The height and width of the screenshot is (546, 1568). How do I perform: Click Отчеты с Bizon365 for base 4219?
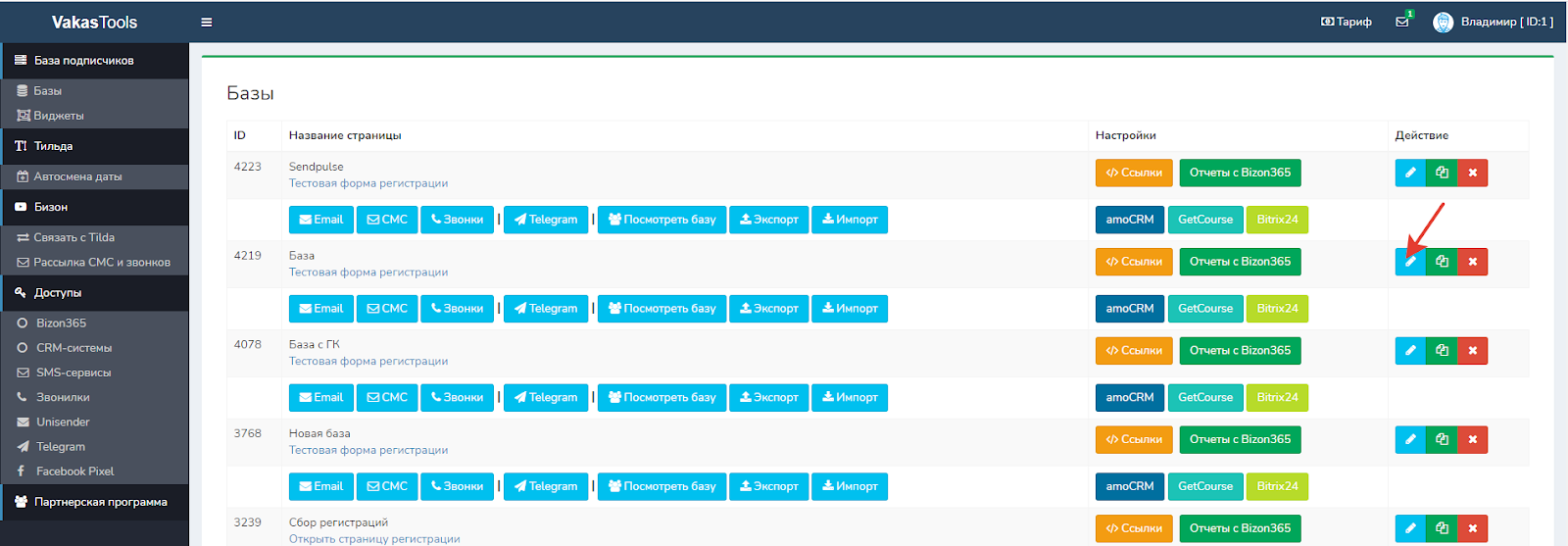tap(1240, 262)
